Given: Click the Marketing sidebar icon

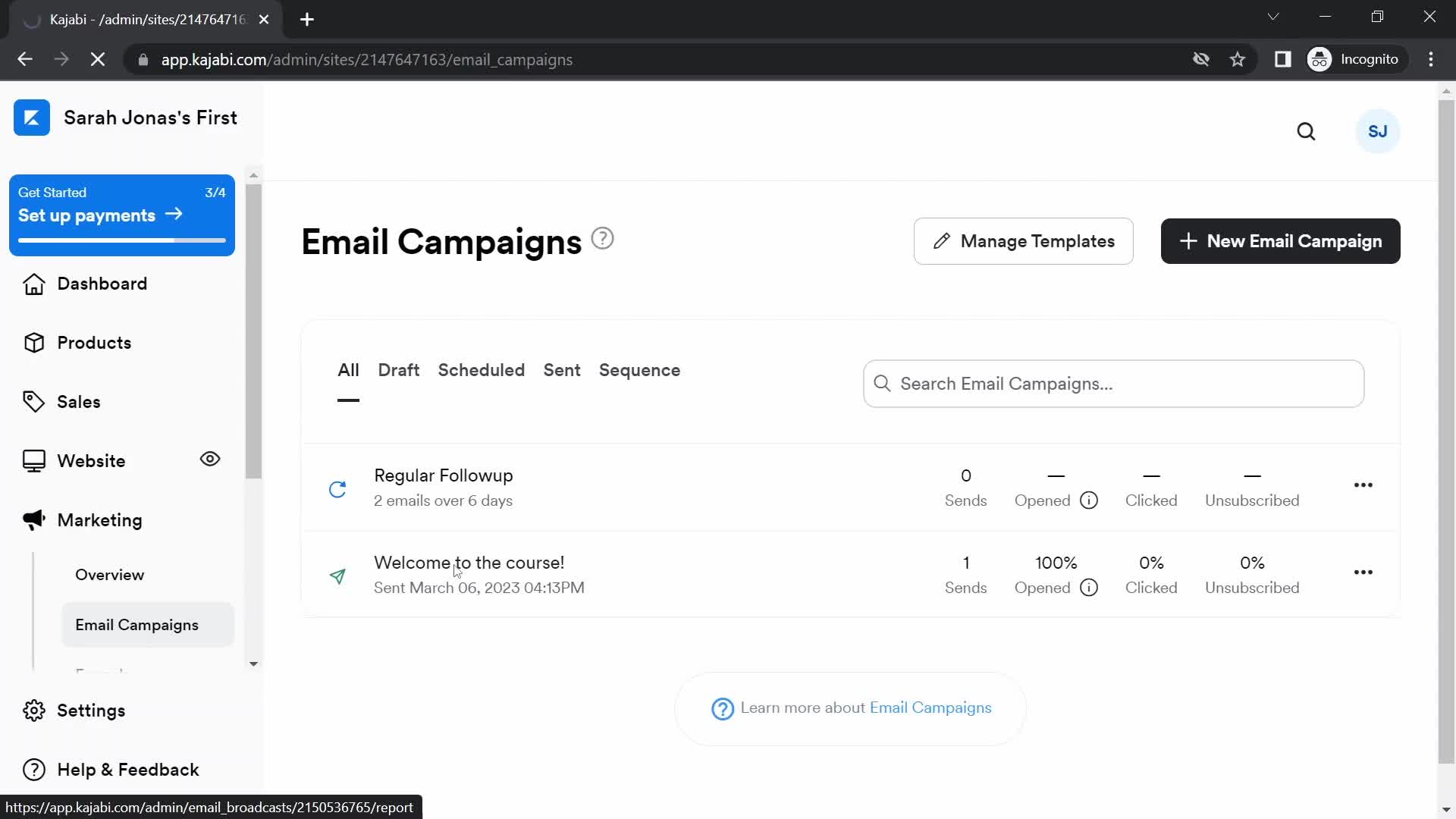Looking at the screenshot, I should coord(33,519).
